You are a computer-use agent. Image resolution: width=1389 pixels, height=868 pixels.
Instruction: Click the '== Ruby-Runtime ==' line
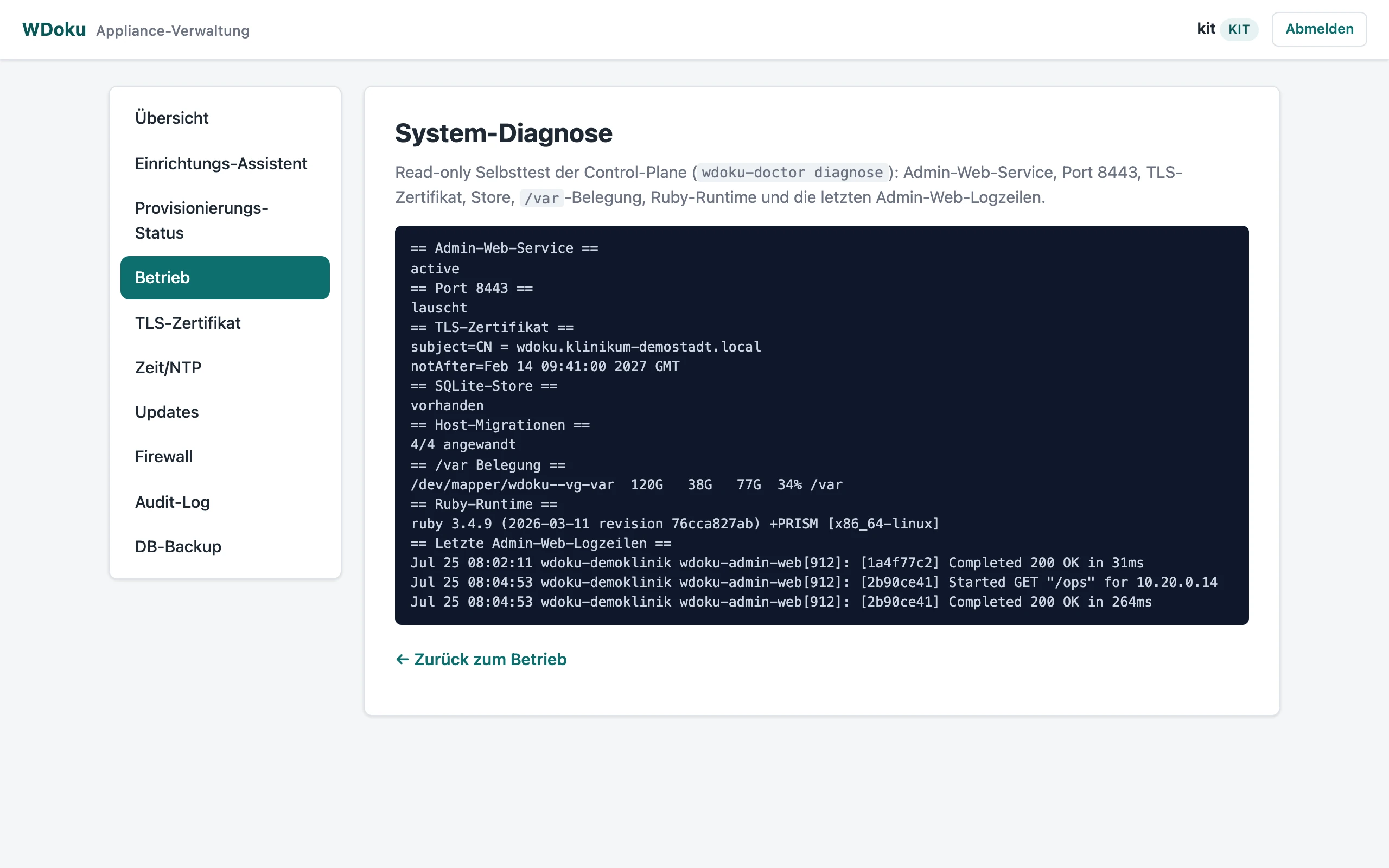(x=483, y=504)
